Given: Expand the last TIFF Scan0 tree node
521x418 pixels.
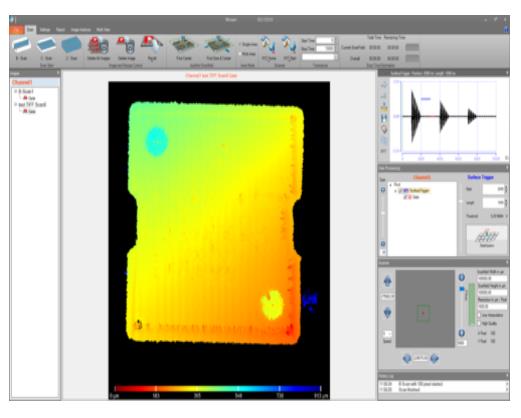Looking at the screenshot, I should click(15, 104).
